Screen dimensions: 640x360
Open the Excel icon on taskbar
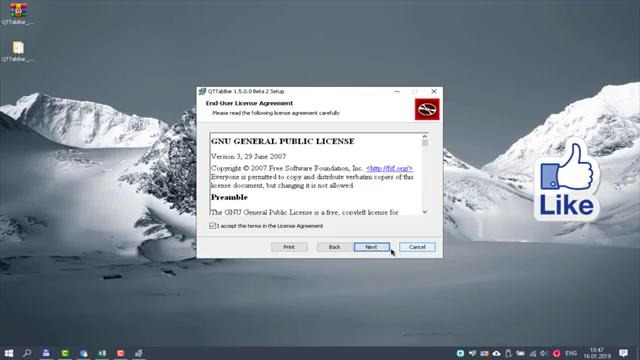coord(102,353)
